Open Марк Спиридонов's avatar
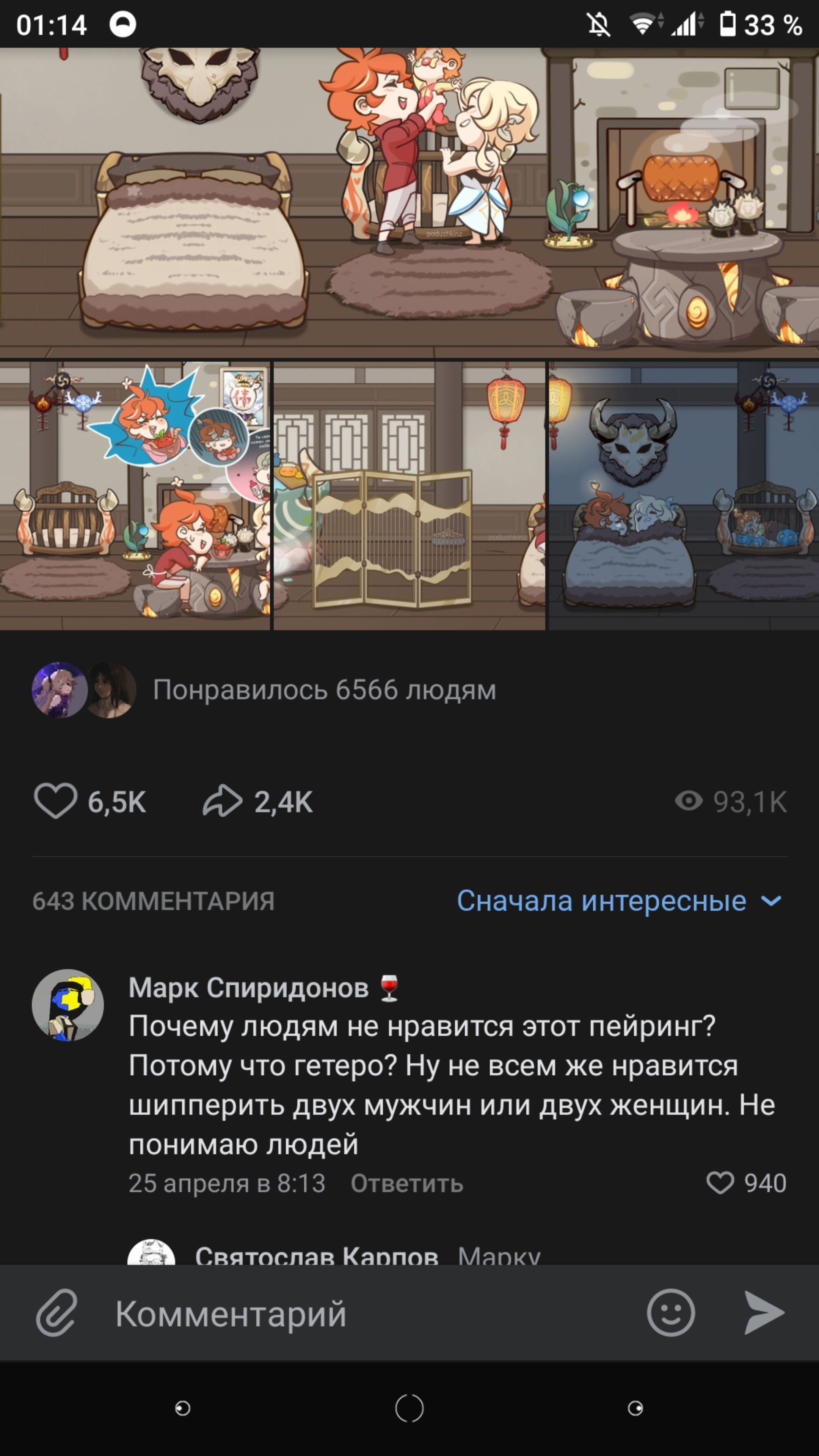This screenshot has width=819, height=1456. tap(68, 1006)
